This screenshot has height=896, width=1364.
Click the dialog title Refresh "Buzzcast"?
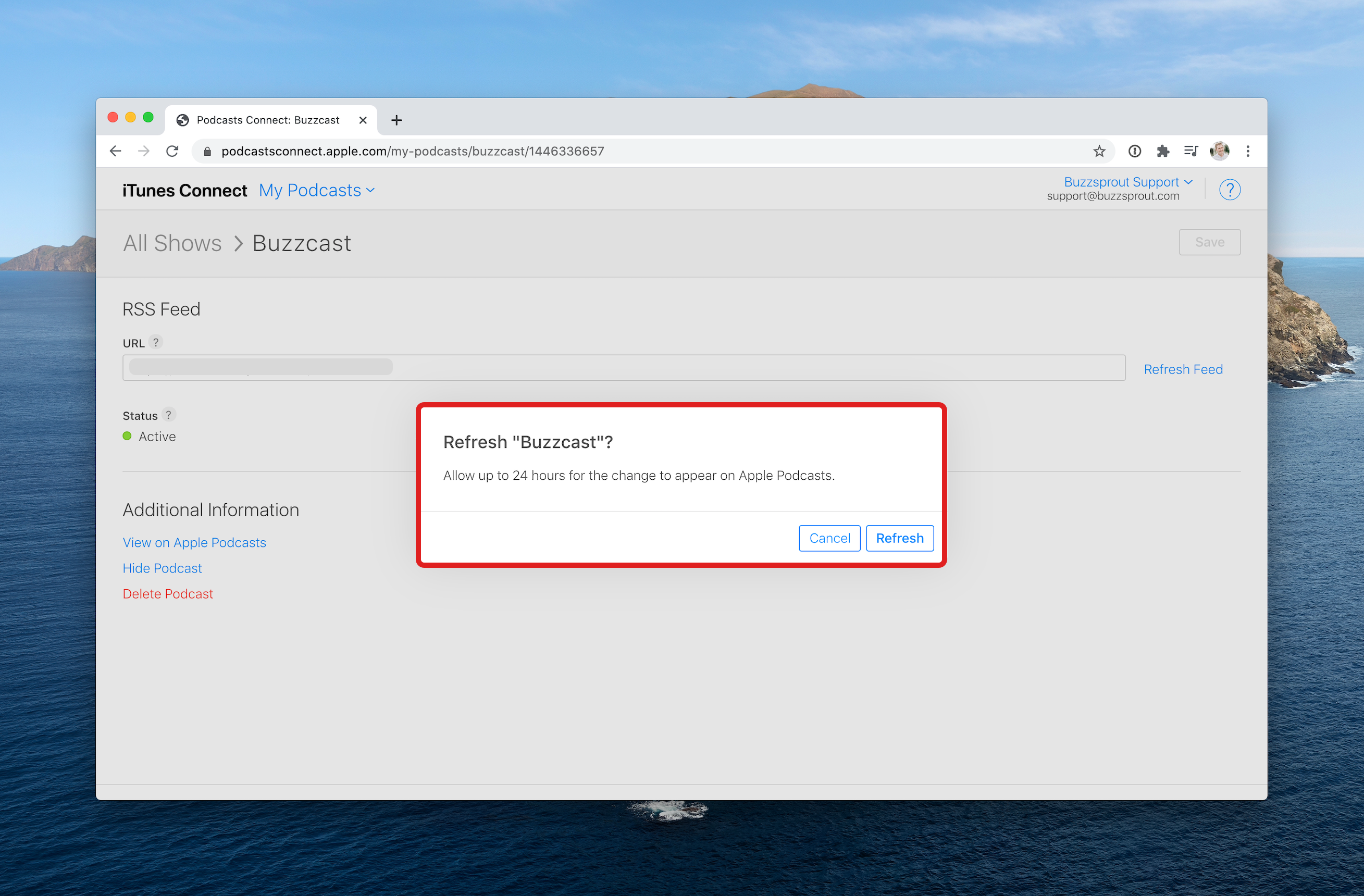coord(528,442)
